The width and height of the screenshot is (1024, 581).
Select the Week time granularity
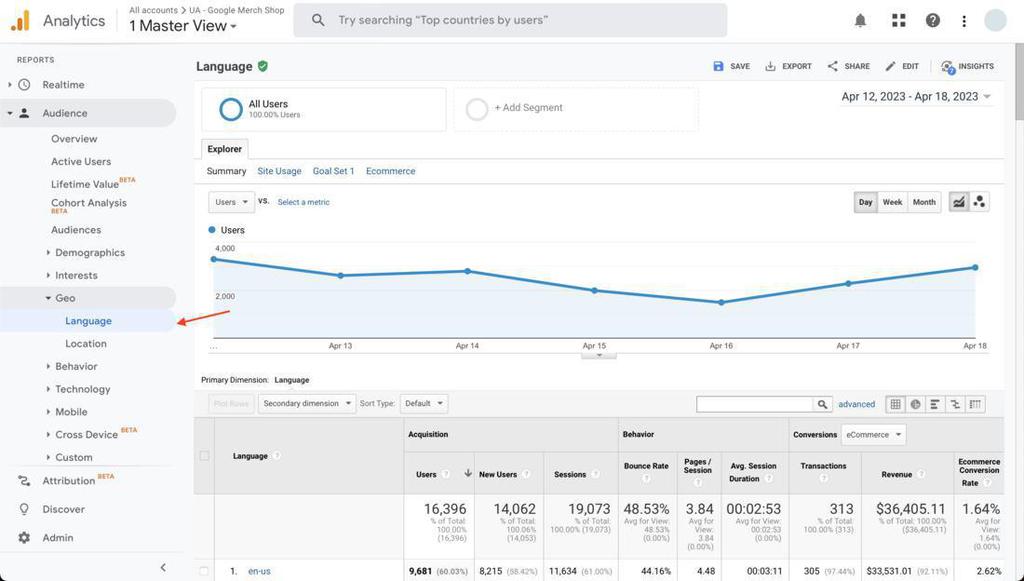pos(892,202)
